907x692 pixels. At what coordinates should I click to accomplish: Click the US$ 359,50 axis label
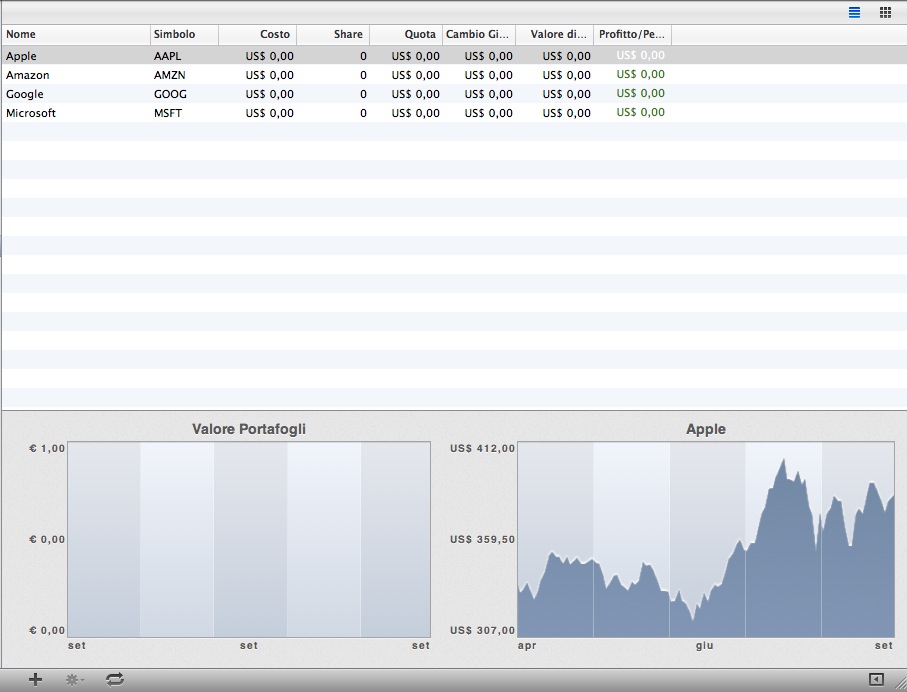(x=482, y=539)
